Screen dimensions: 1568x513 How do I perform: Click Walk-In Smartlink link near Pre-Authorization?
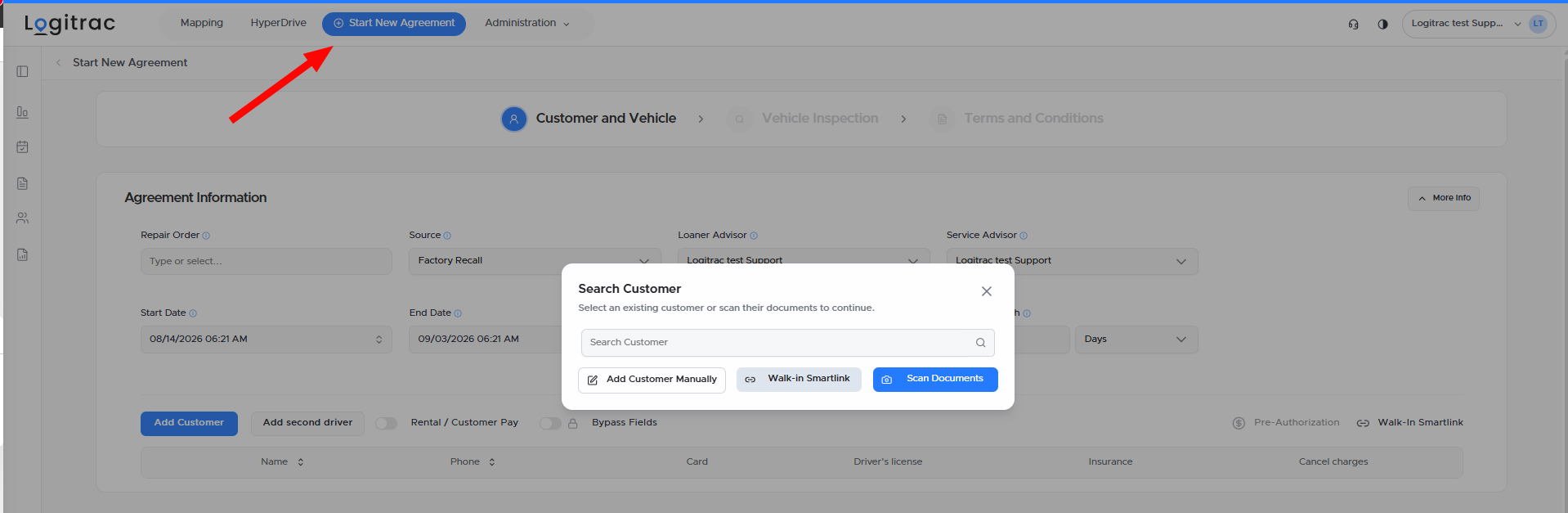point(1410,423)
